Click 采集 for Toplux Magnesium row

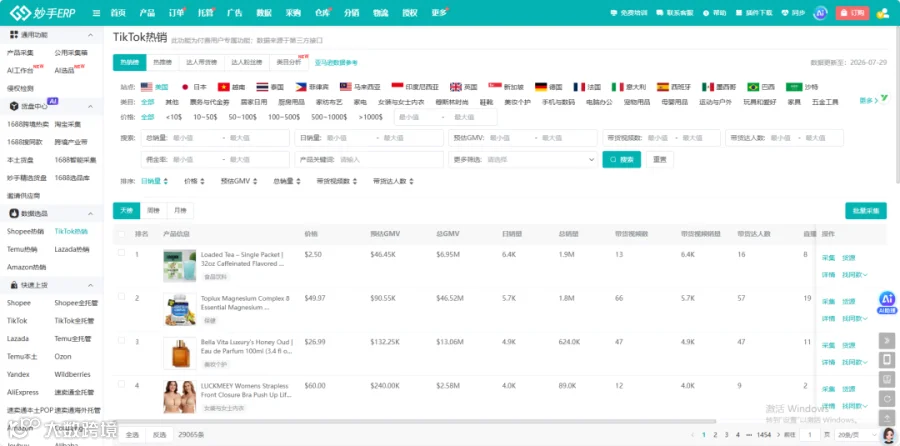coord(828,301)
